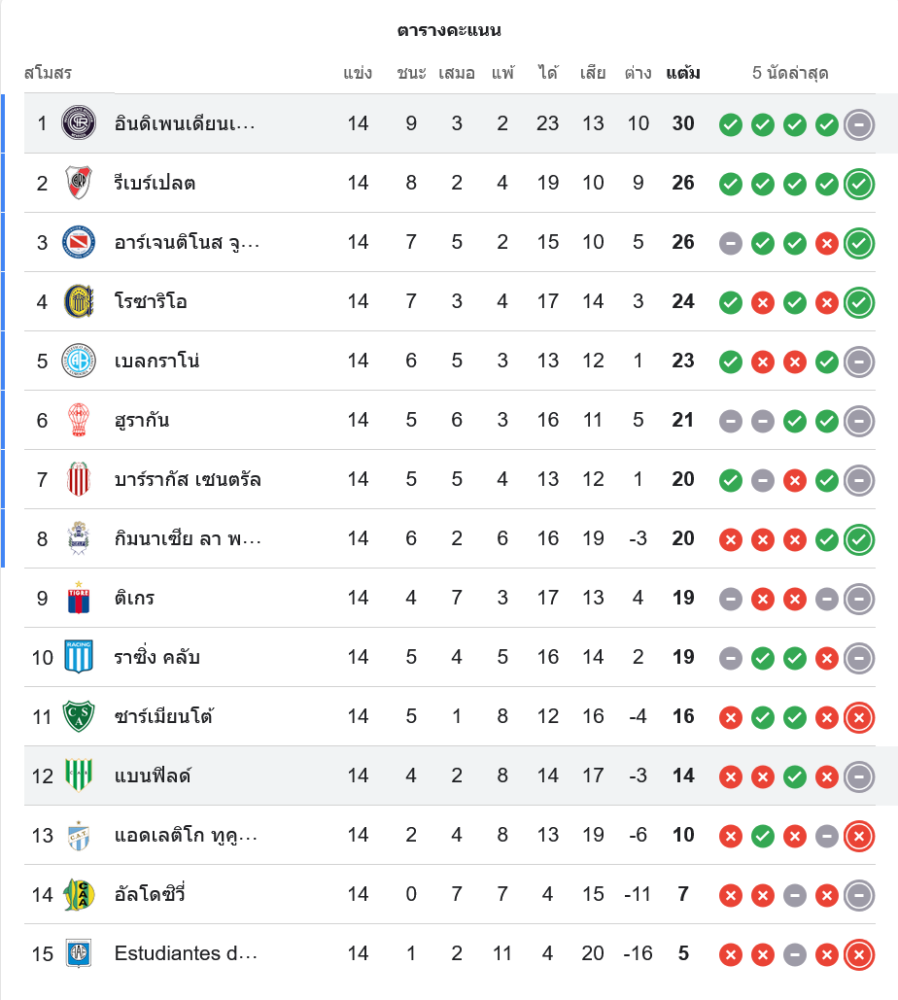Click the River Plate club crest icon

coord(77,183)
